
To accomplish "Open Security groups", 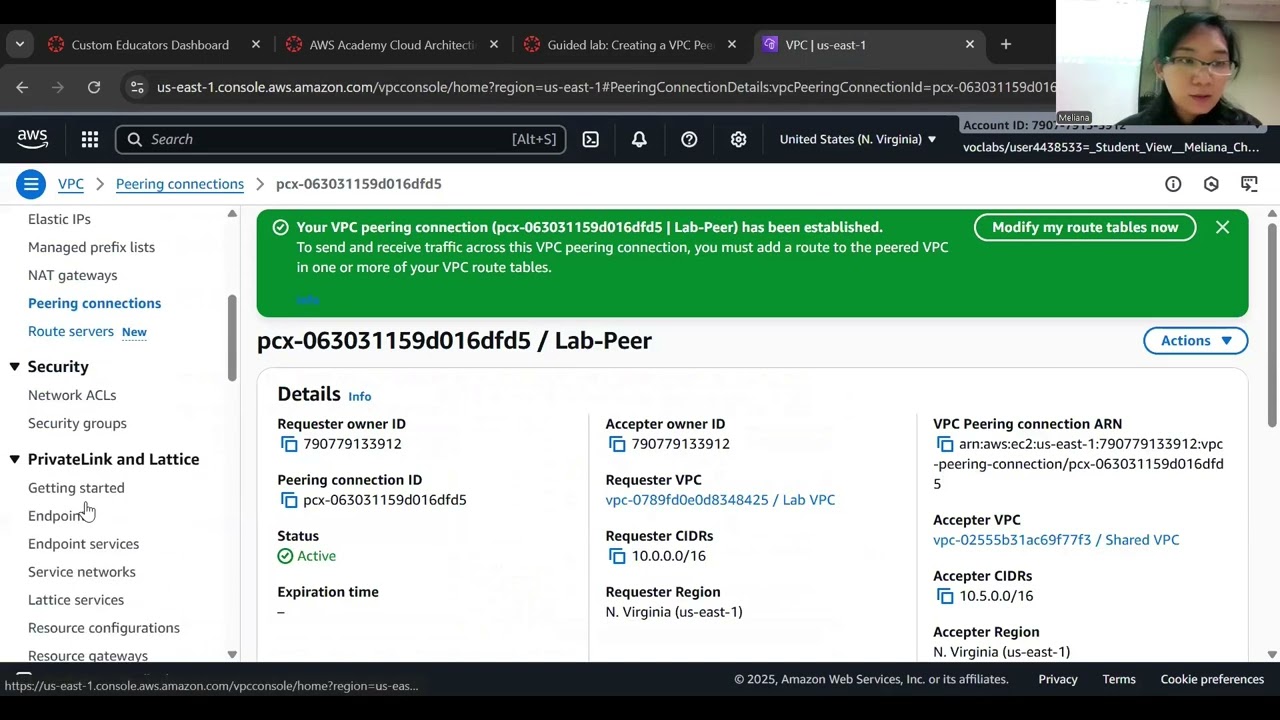I will pyautogui.click(x=77, y=423).
